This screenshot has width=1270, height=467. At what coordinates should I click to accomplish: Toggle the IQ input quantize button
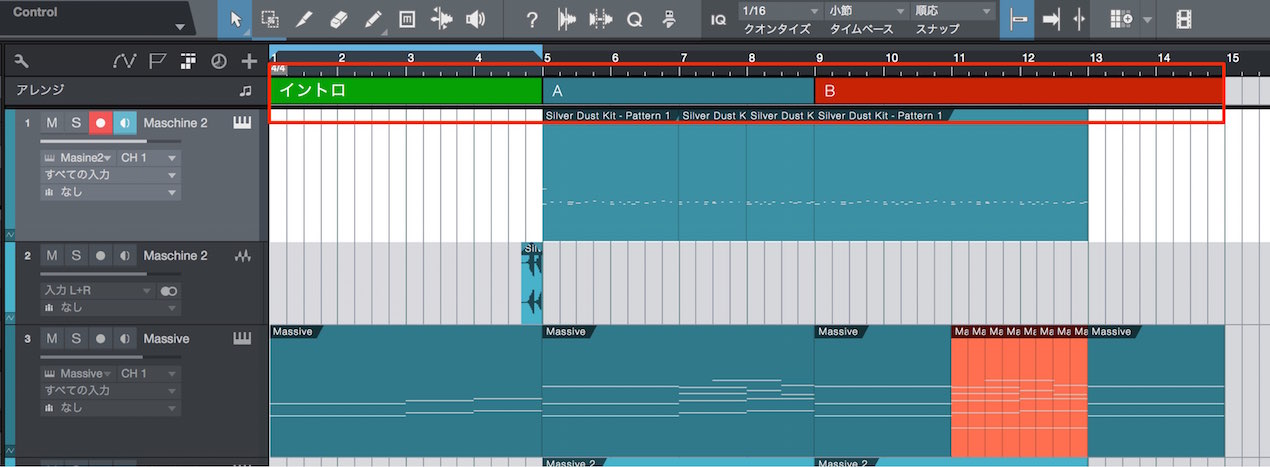click(718, 19)
